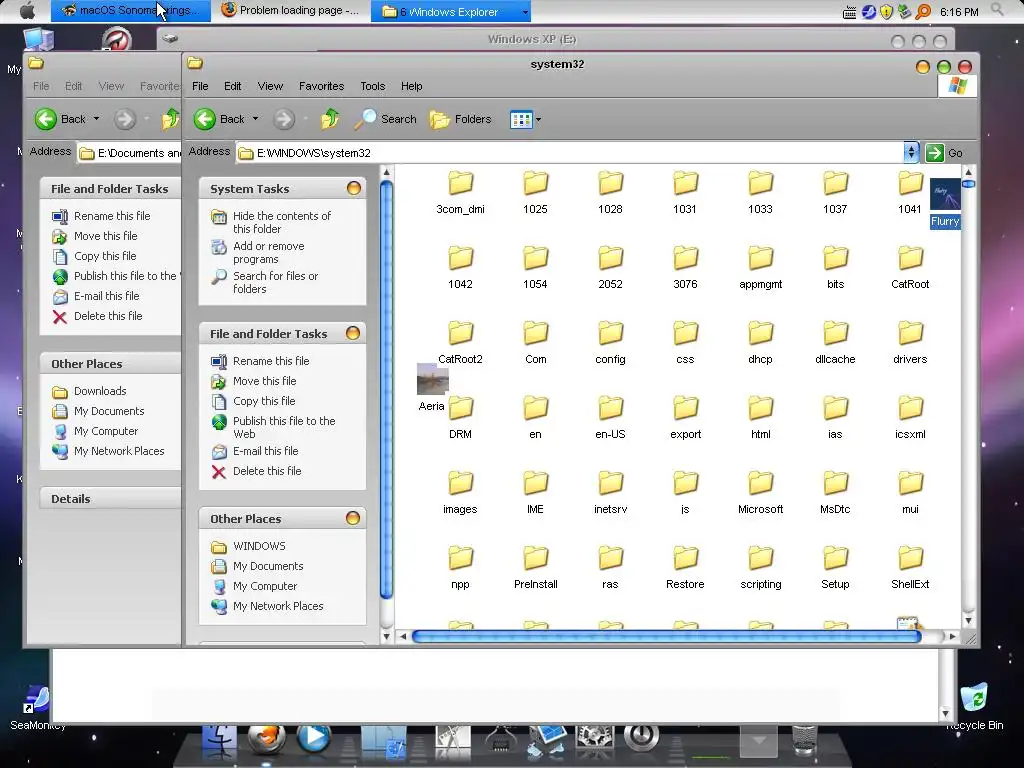
Task: Open the Edit menu in system32 window
Action: click(232, 86)
